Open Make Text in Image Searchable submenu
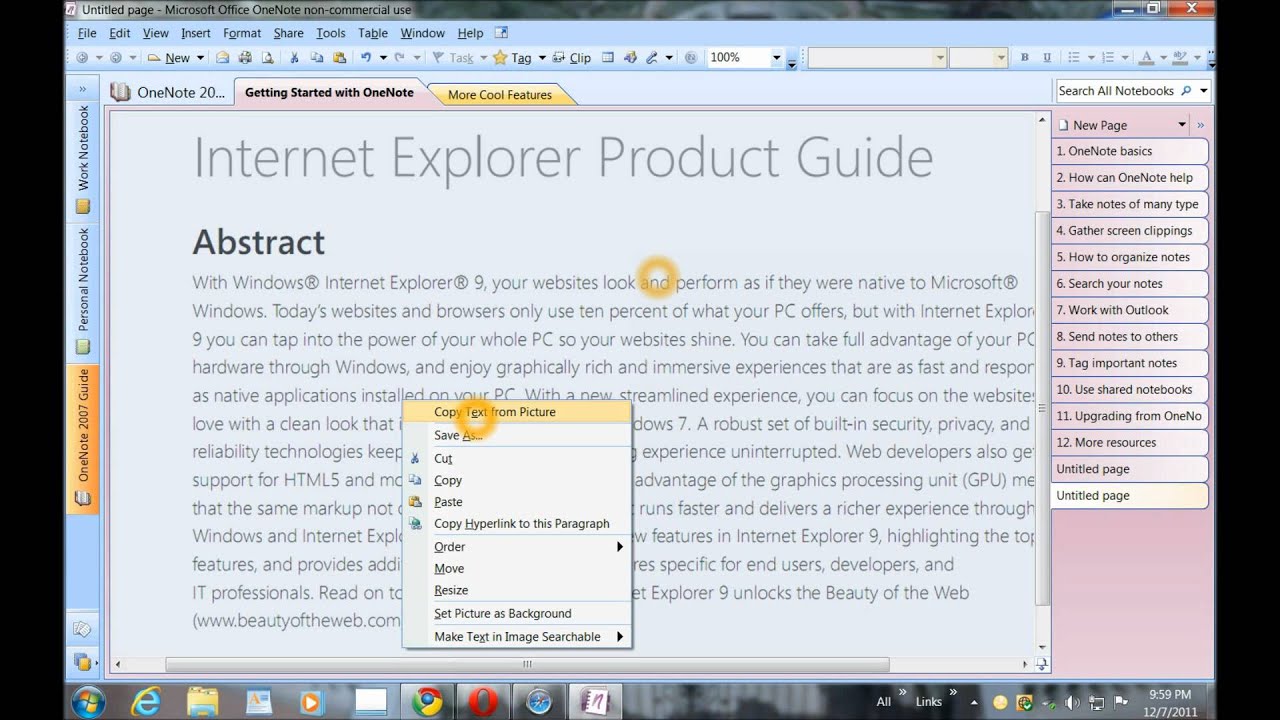The image size is (1280, 720). [x=517, y=637]
